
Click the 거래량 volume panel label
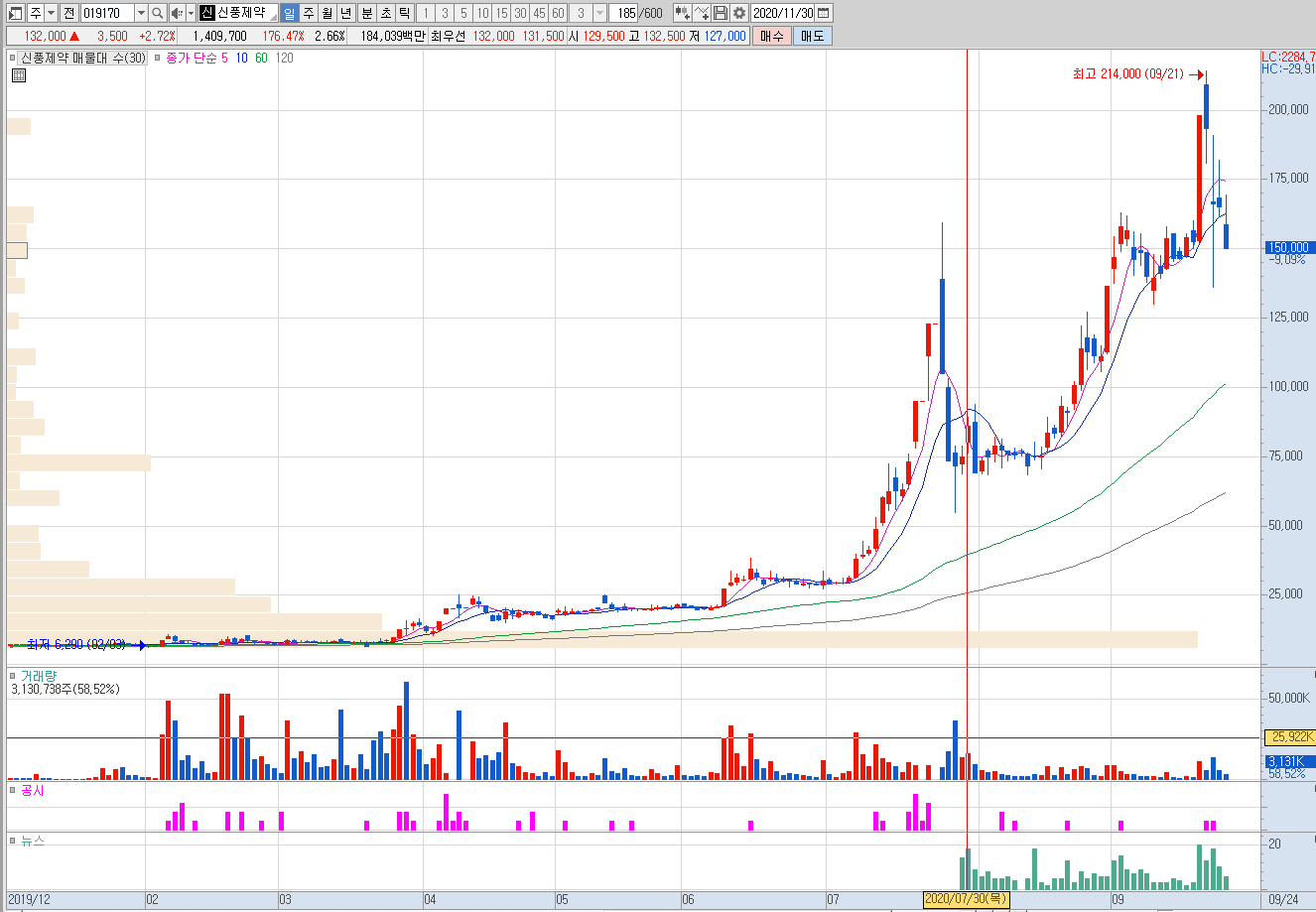point(39,676)
